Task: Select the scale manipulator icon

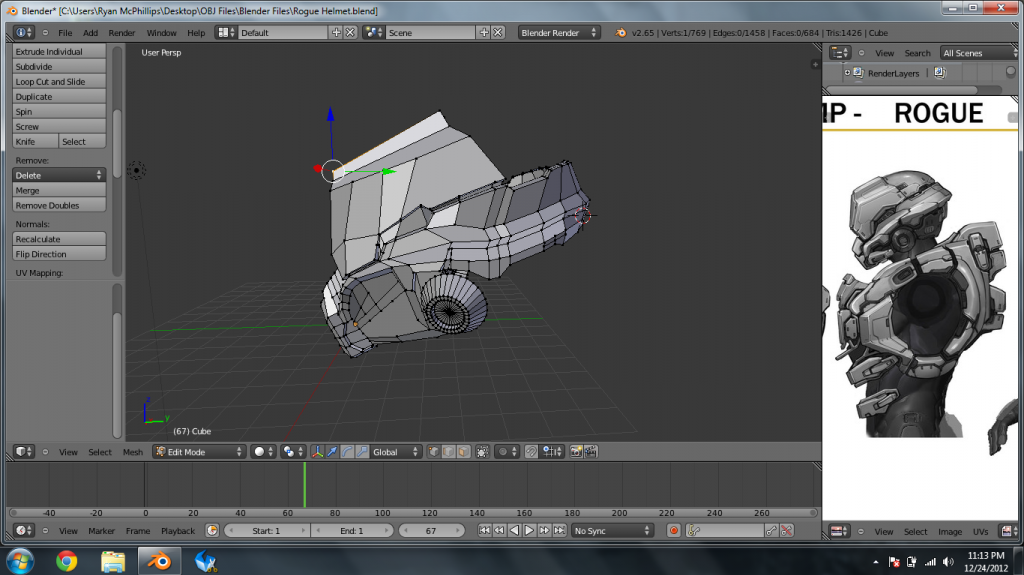Action: (362, 452)
